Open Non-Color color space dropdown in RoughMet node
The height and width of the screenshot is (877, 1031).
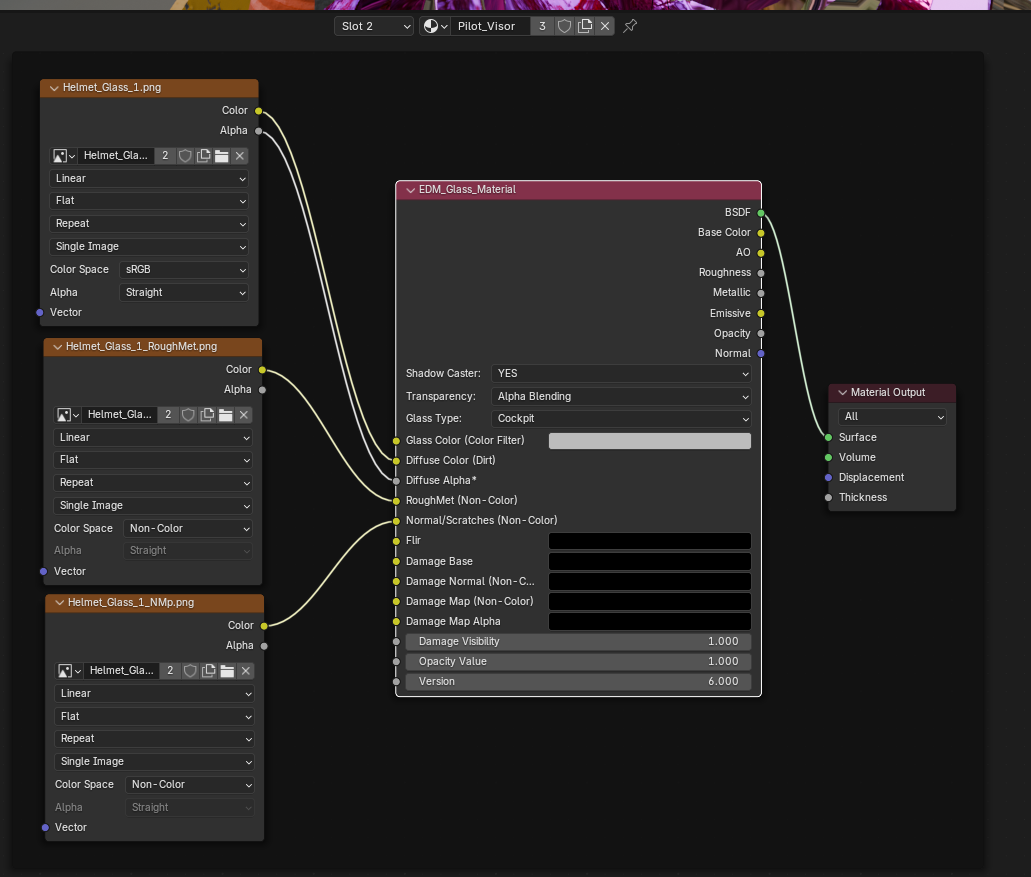pos(188,529)
